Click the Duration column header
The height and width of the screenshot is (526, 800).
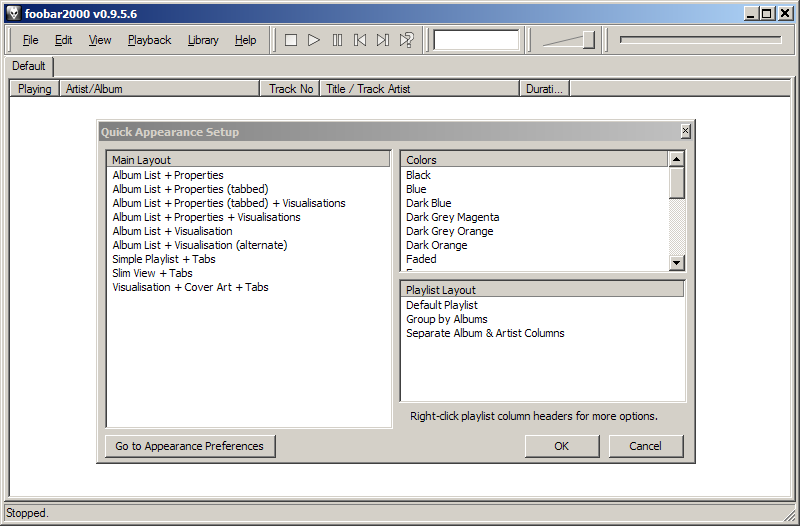(x=544, y=89)
